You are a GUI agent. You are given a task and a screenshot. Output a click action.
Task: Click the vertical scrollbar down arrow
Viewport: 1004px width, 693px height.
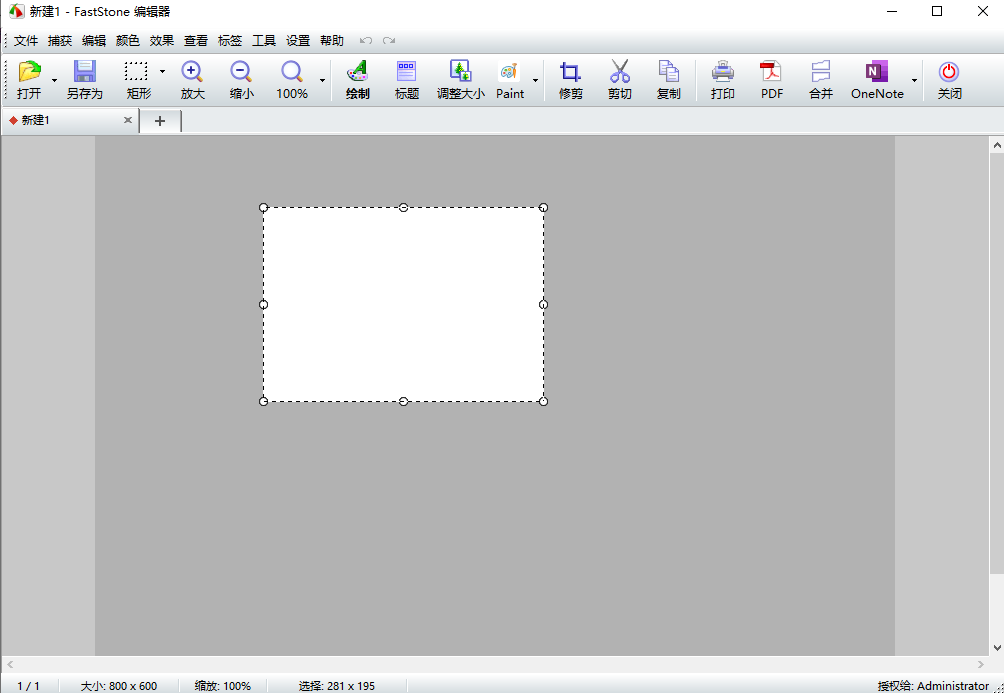[997, 648]
